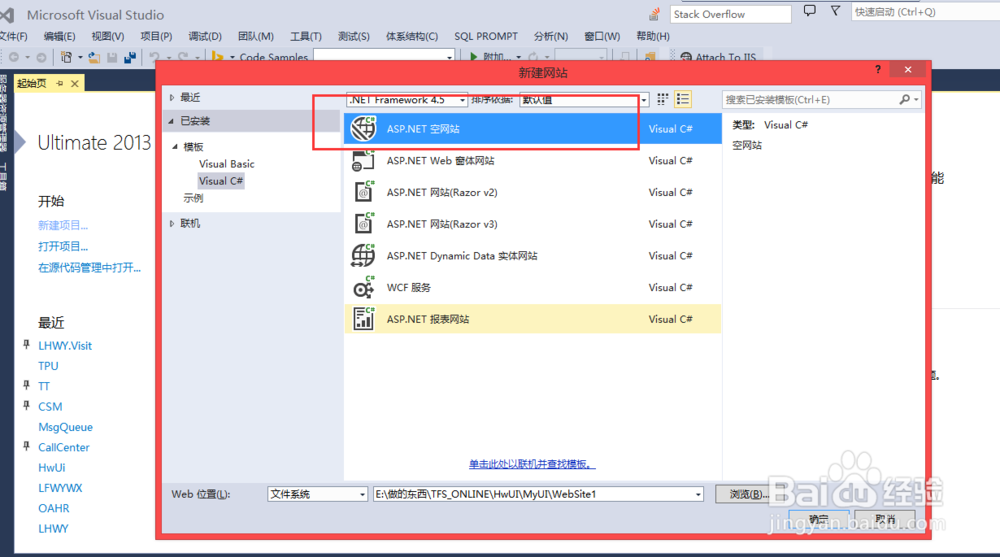This screenshot has height=557, width=1000.
Task: Select the ASP.NET Web 窗体网站 template
Action: pos(533,160)
